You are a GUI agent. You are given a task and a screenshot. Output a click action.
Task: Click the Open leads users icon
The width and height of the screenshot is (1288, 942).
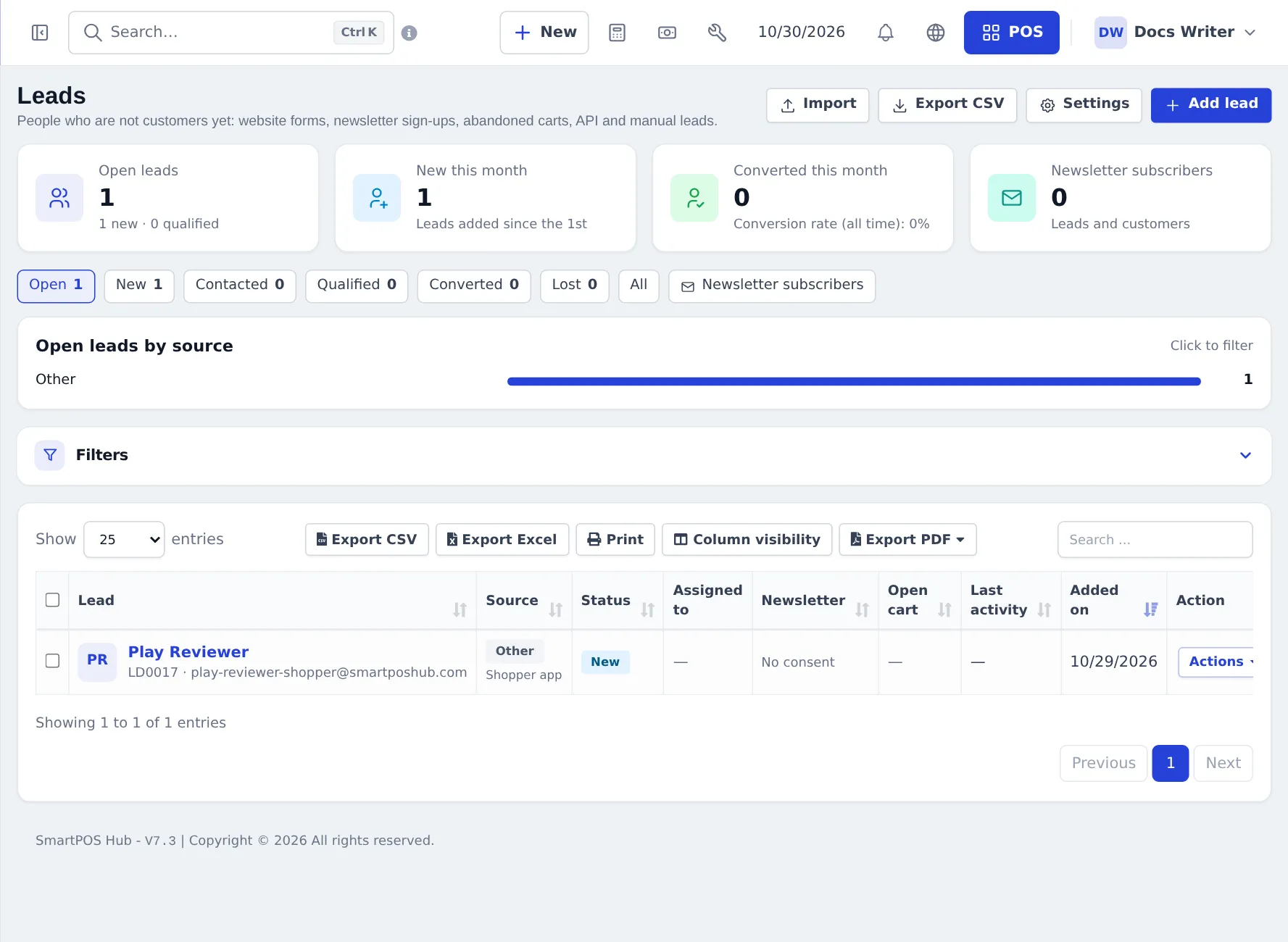point(59,198)
